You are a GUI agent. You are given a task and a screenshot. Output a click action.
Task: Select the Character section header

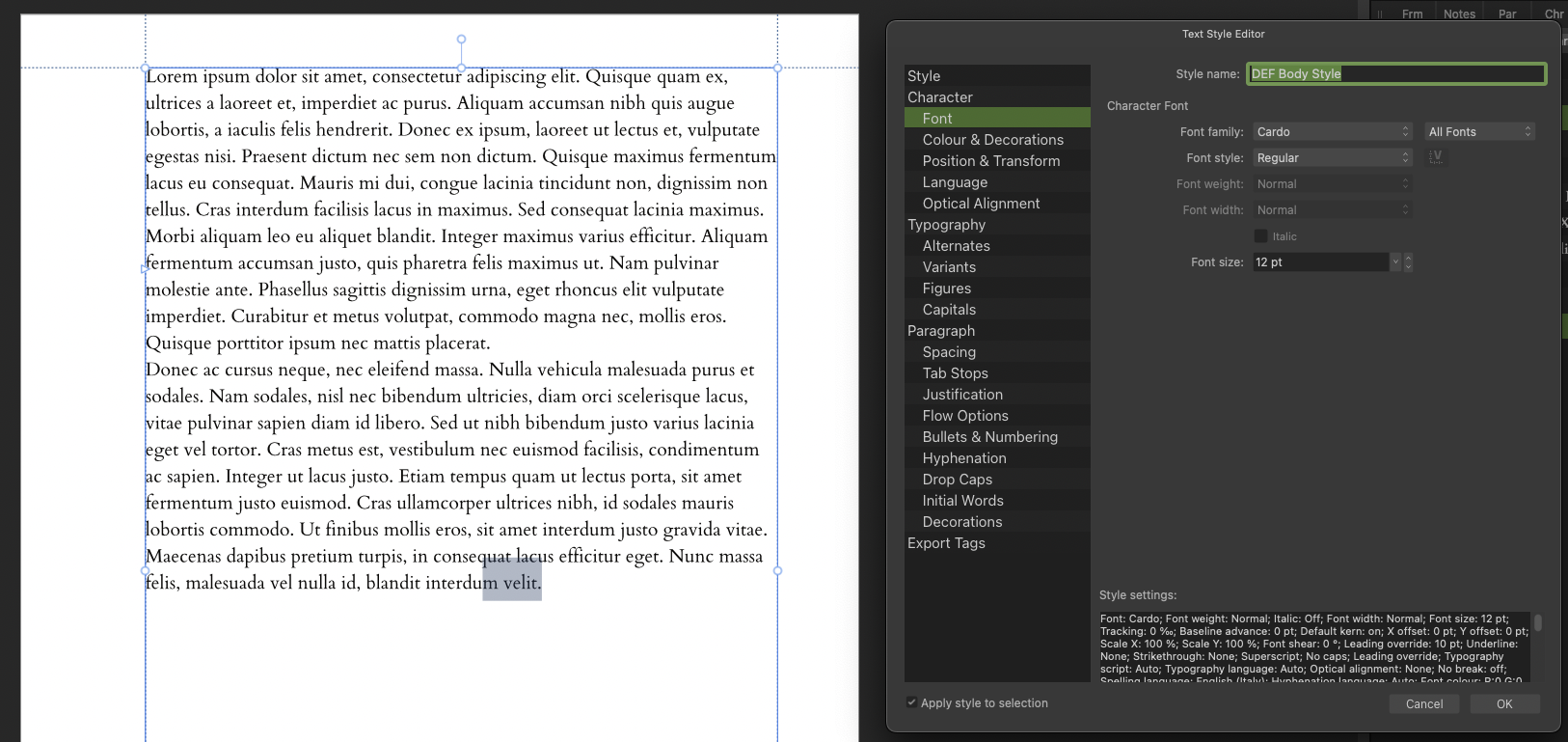point(997,96)
